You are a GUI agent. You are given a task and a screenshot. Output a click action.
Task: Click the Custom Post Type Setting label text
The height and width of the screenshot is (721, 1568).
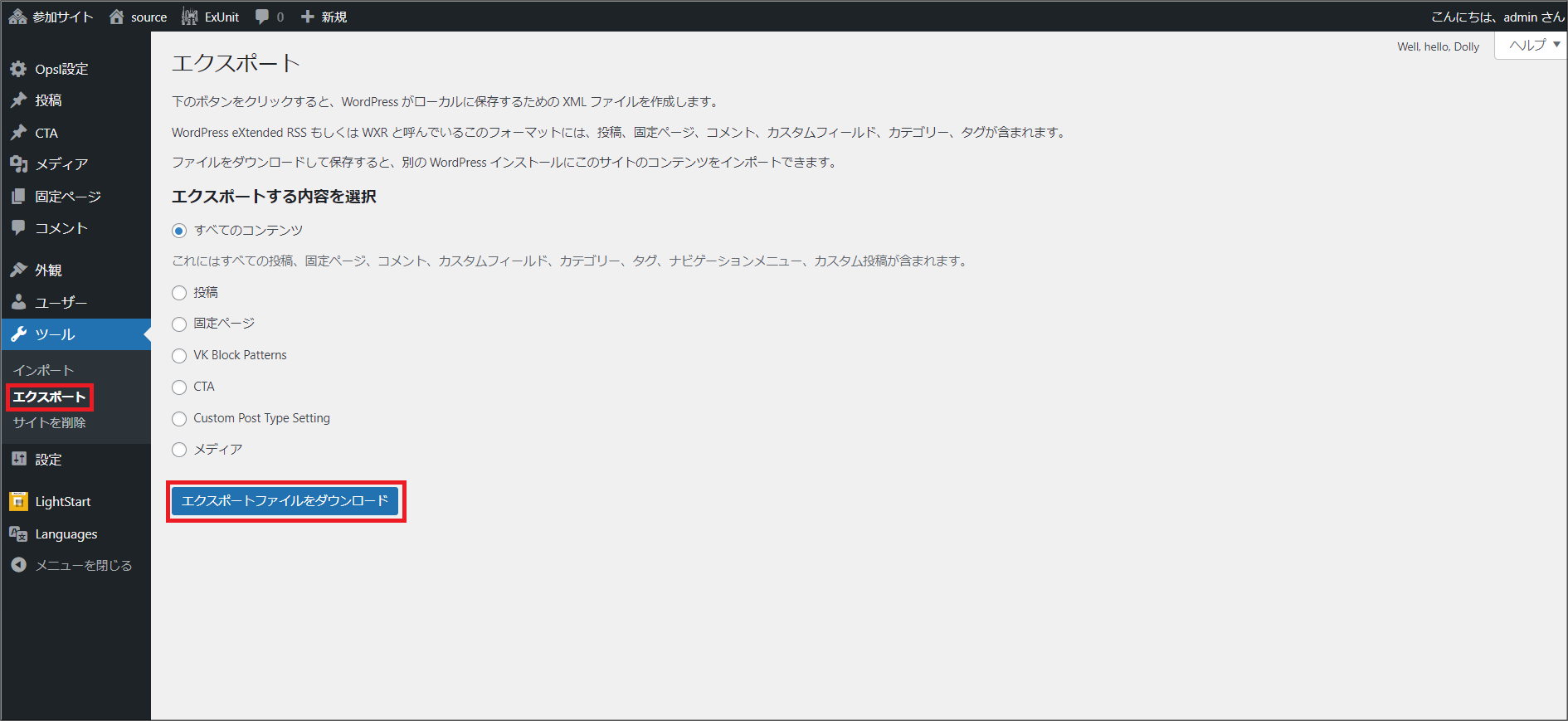point(261,418)
